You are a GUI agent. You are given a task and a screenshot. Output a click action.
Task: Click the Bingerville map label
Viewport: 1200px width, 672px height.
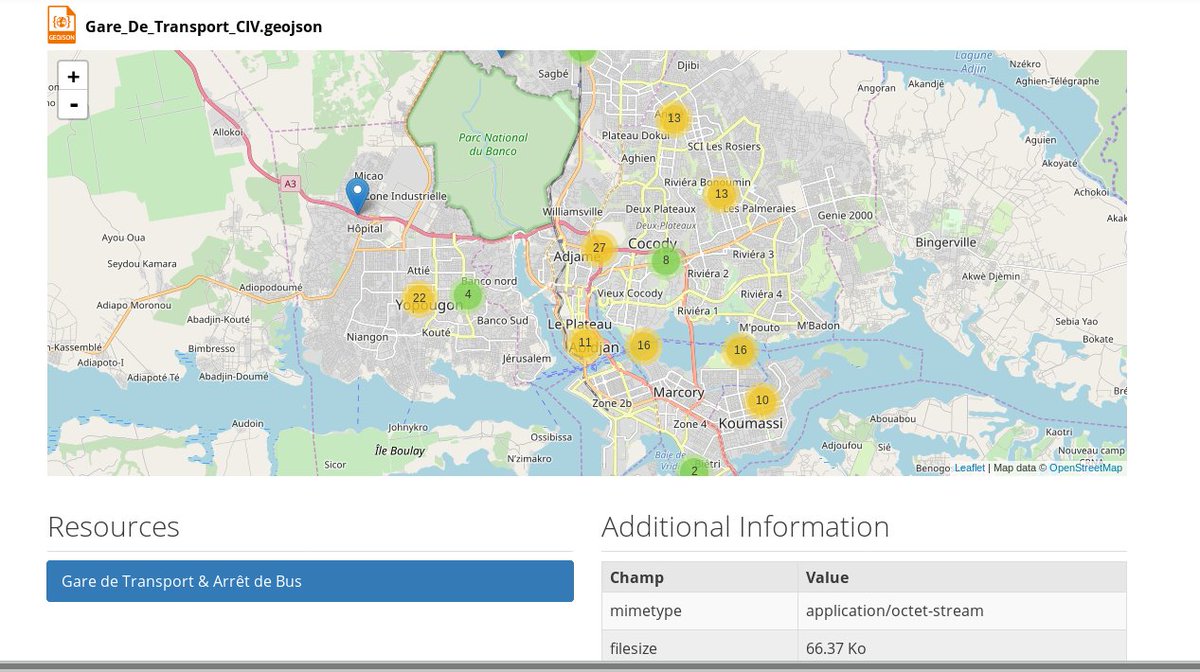[946, 242]
